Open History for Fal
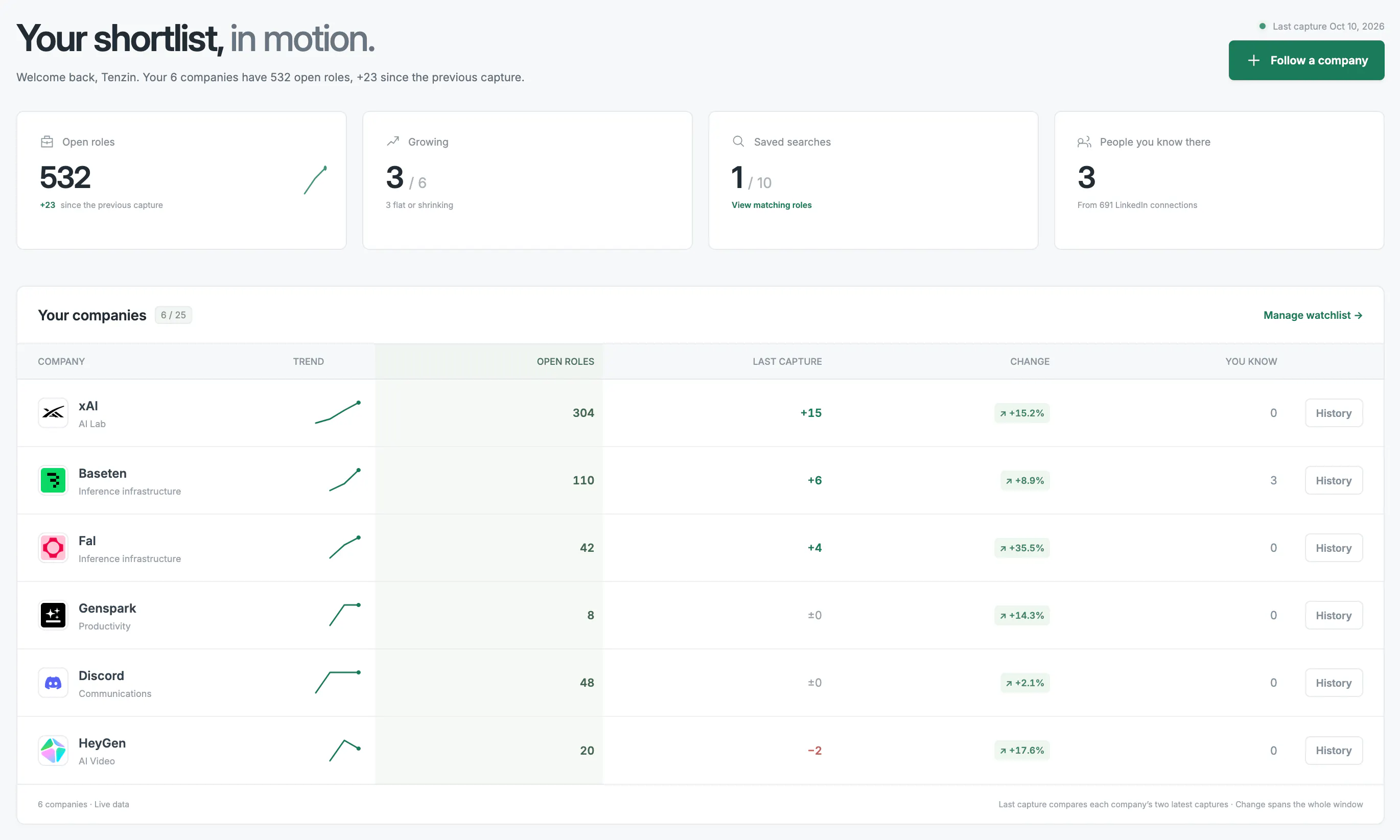Screen dimensions: 1400x840 coord(1333,548)
